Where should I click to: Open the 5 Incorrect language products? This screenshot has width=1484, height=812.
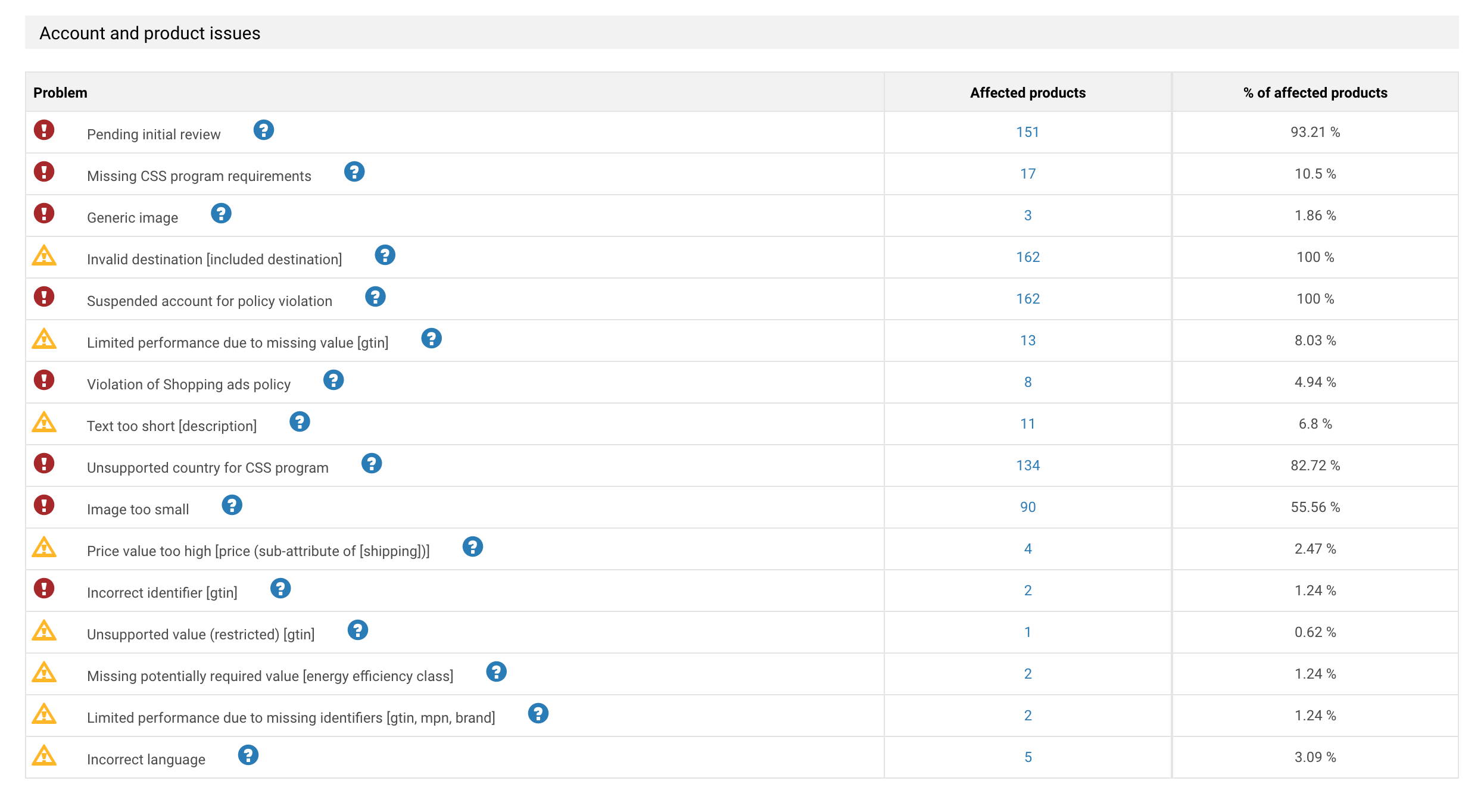click(1028, 757)
